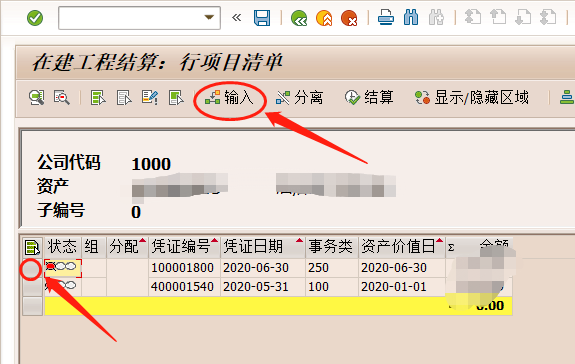Viewport: 575px width, 364px height.
Task: Collapse the command field with the double chevron
Action: pyautogui.click(x=237, y=18)
